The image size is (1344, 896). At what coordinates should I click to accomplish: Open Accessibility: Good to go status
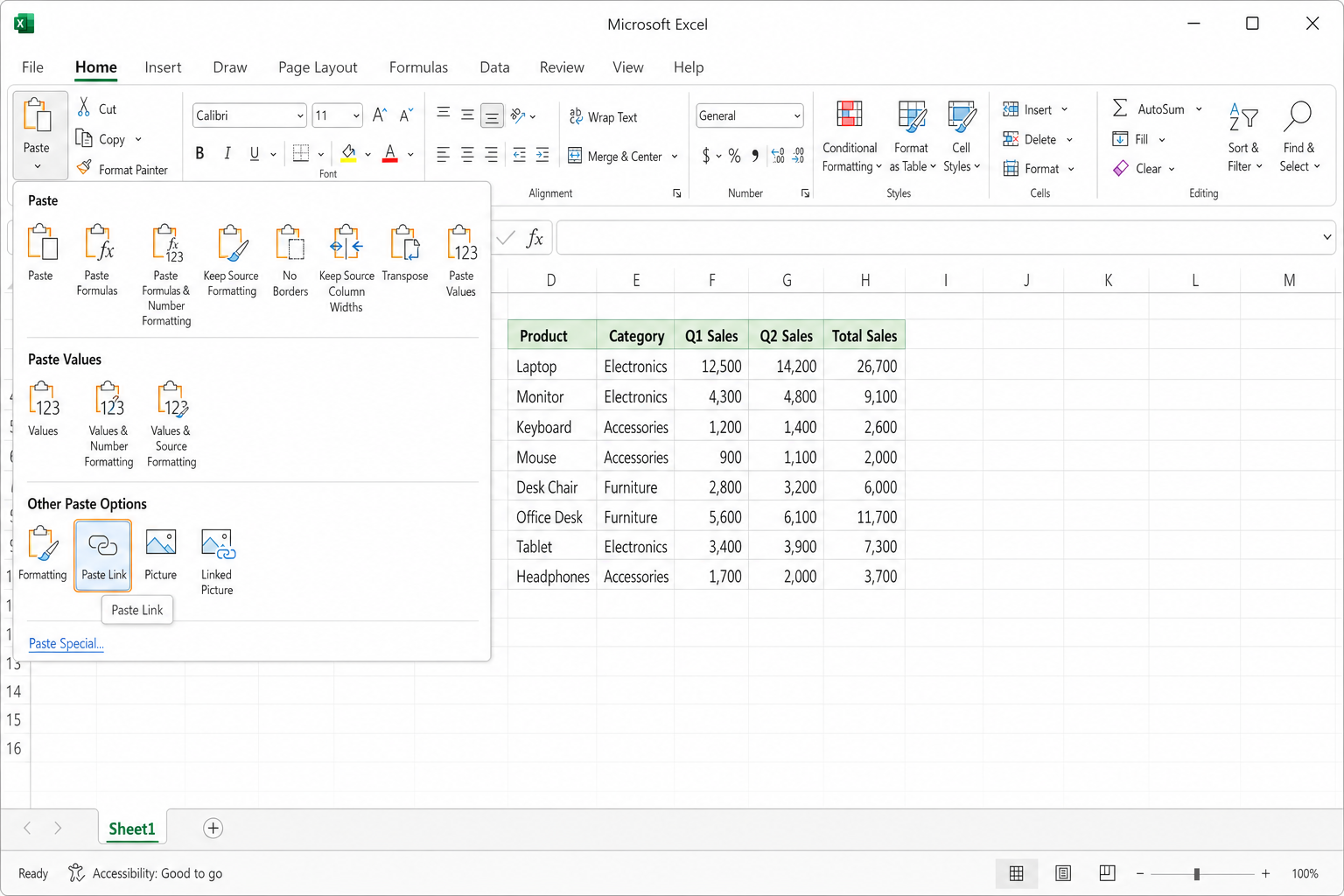[145, 873]
